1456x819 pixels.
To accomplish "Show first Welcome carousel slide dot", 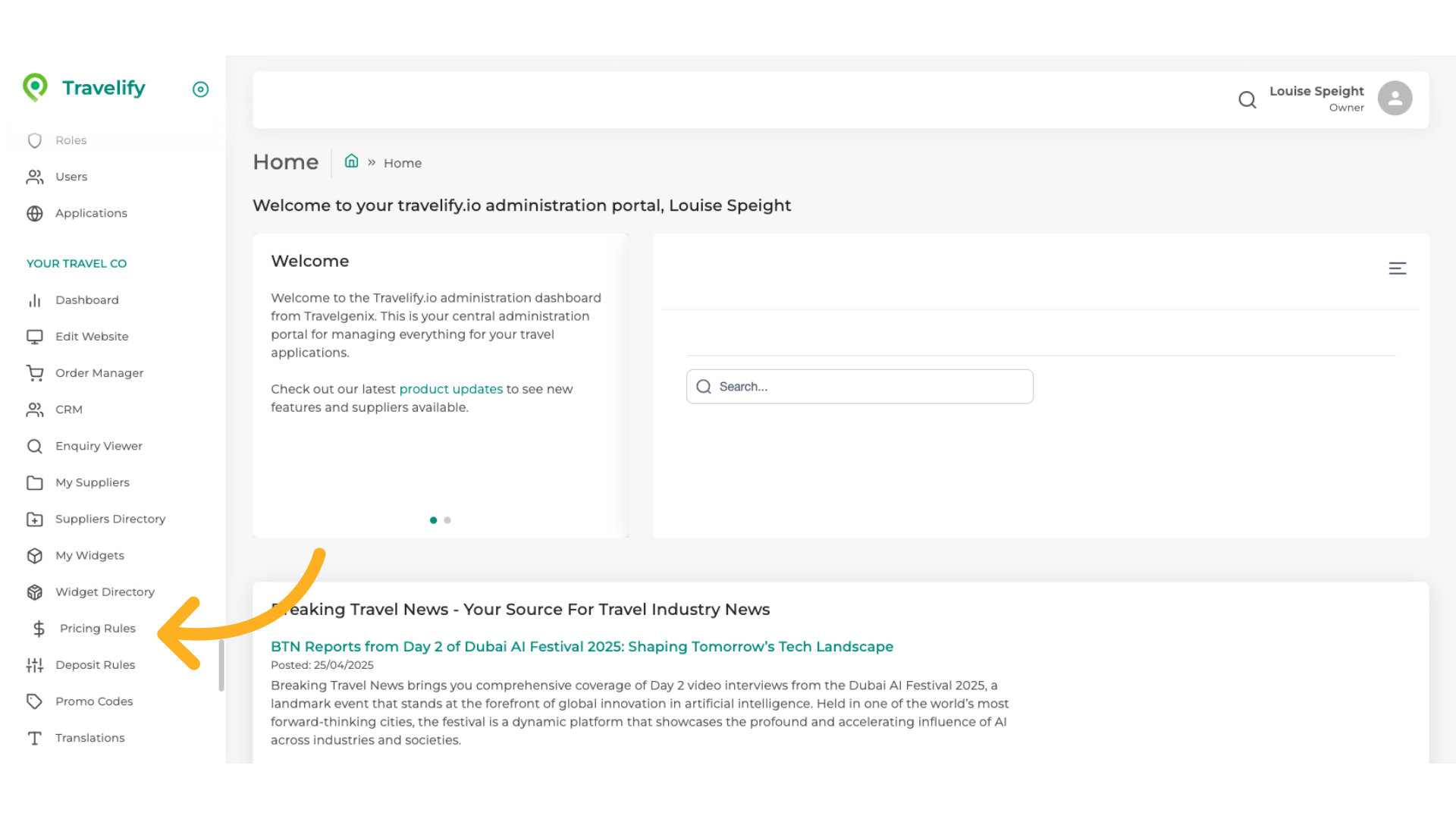I will coord(433,520).
